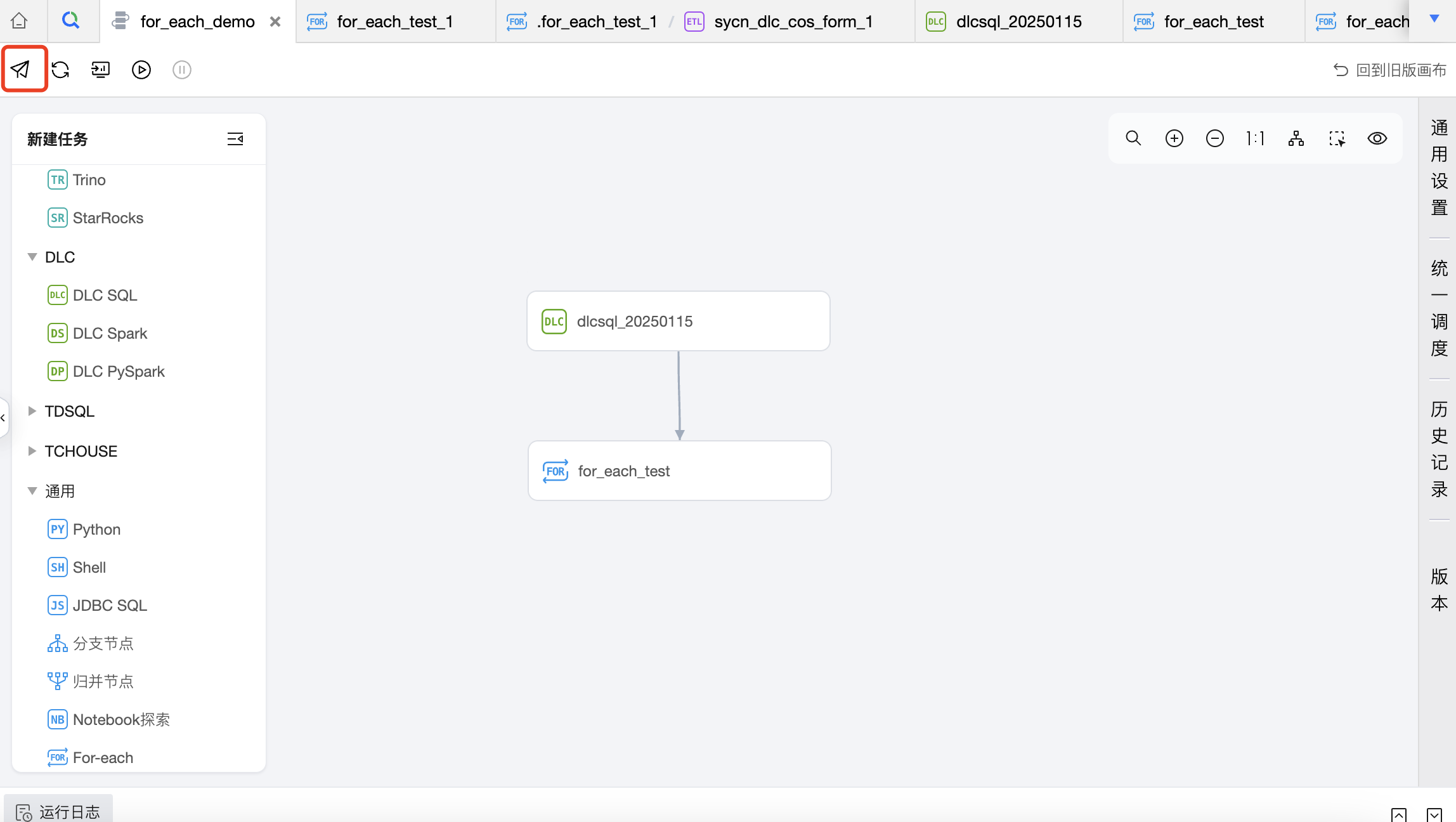Click the submit paper-plane icon
This screenshot has height=822, width=1456.
tap(21, 69)
